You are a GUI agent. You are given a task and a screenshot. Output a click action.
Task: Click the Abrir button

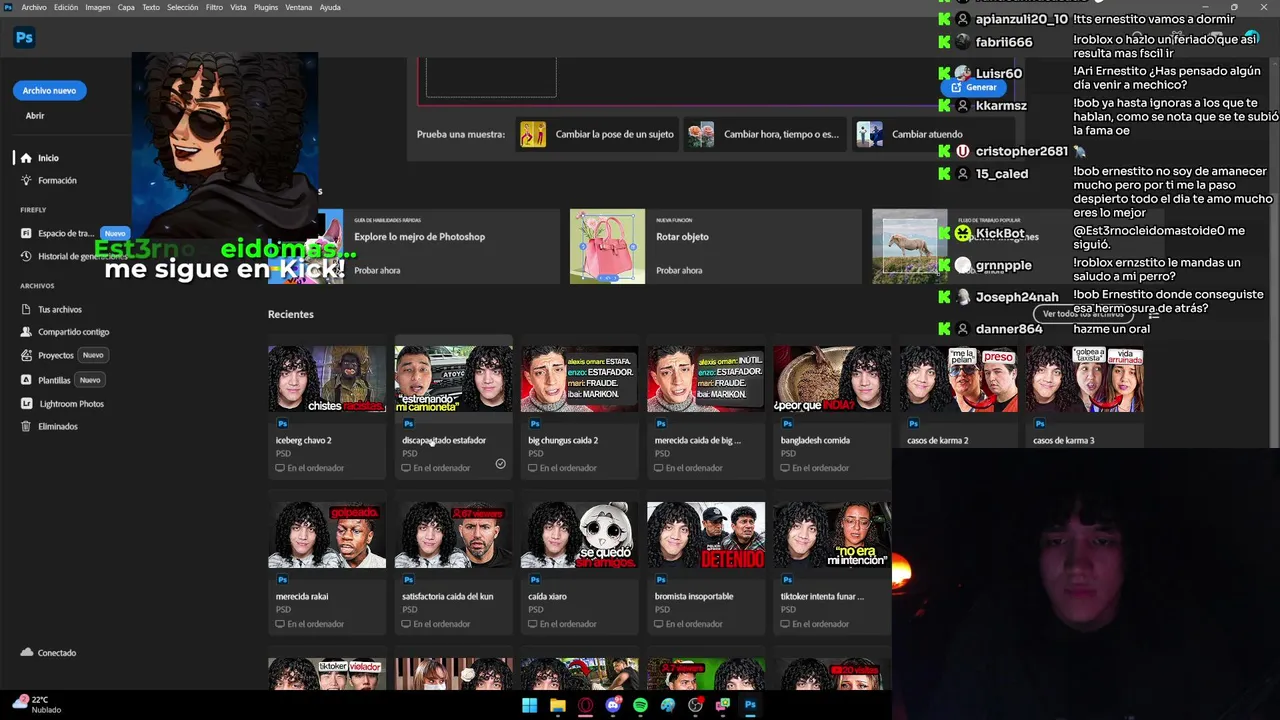pyautogui.click(x=35, y=116)
